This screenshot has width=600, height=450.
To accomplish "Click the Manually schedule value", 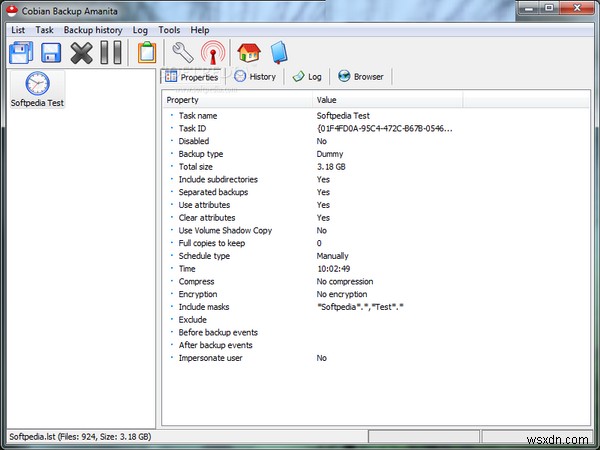I will (x=333, y=256).
